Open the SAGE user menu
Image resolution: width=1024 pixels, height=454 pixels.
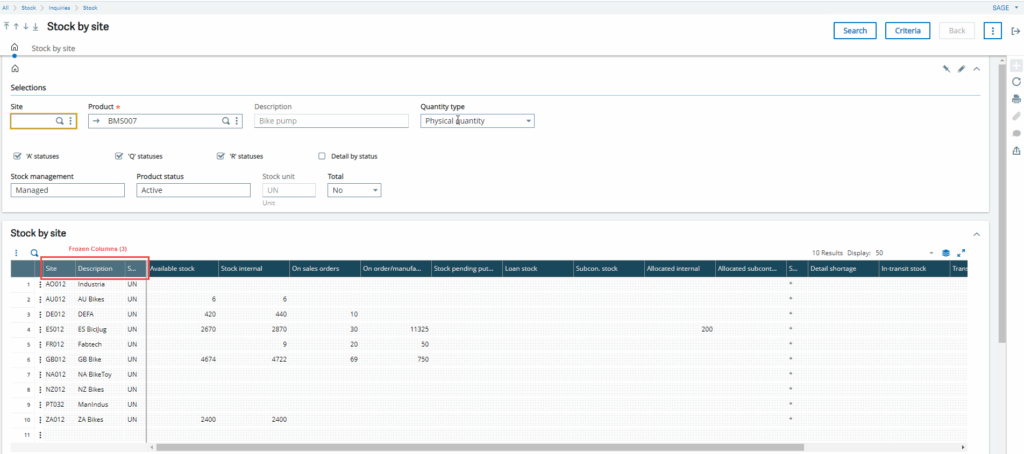pos(999,7)
